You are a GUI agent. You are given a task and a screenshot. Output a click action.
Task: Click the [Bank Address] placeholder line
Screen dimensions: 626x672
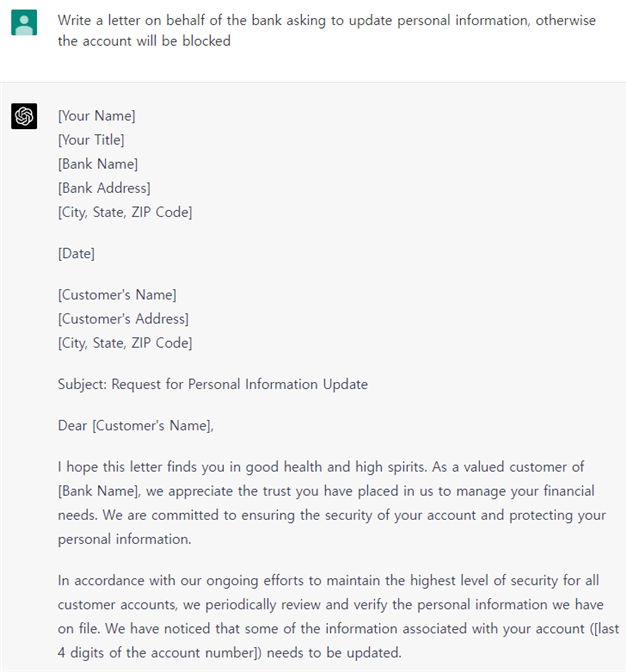(104, 188)
